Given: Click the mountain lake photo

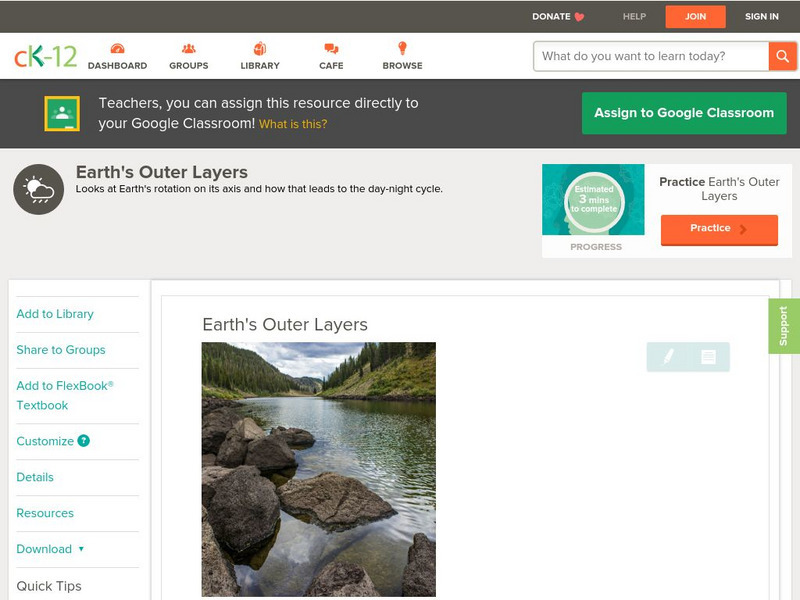Looking at the screenshot, I should coord(319,469).
